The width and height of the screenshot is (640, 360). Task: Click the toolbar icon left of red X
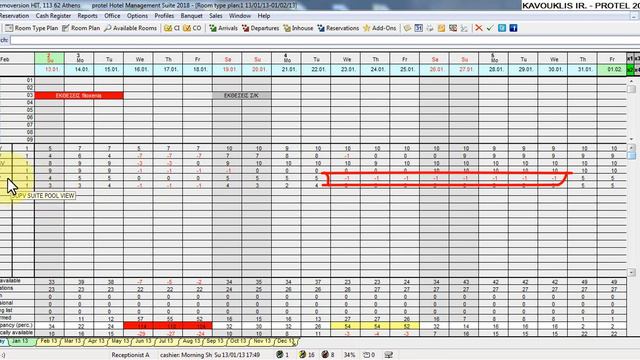(x=464, y=28)
